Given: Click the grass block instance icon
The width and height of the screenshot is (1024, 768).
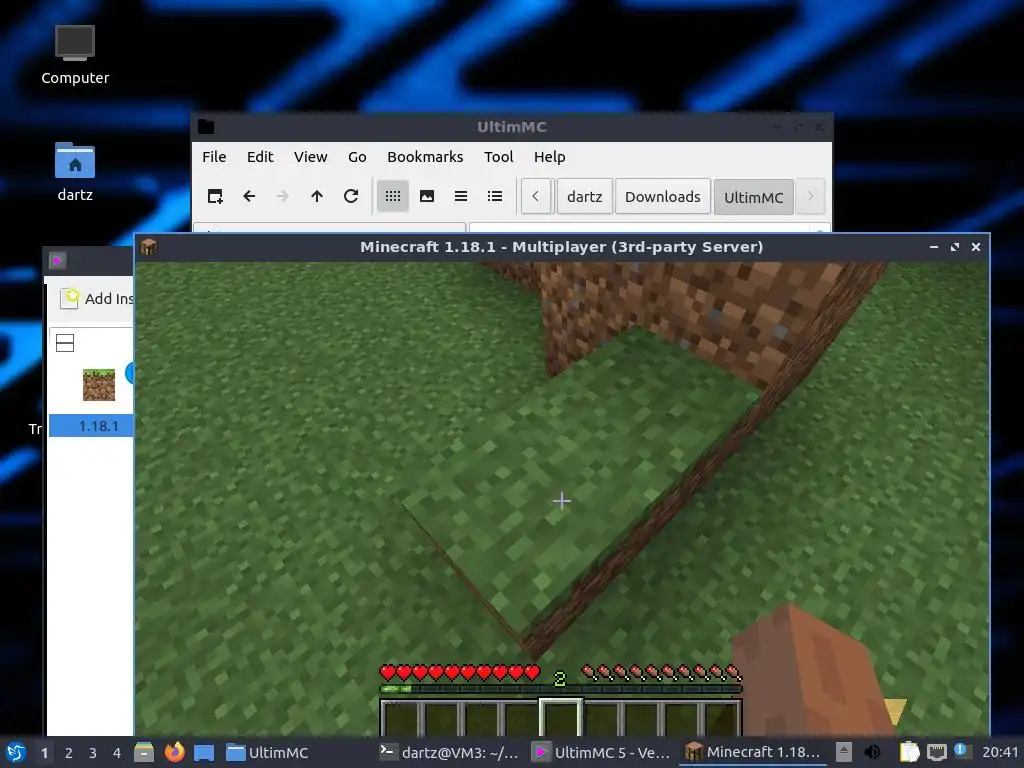Looking at the screenshot, I should coord(99,385).
